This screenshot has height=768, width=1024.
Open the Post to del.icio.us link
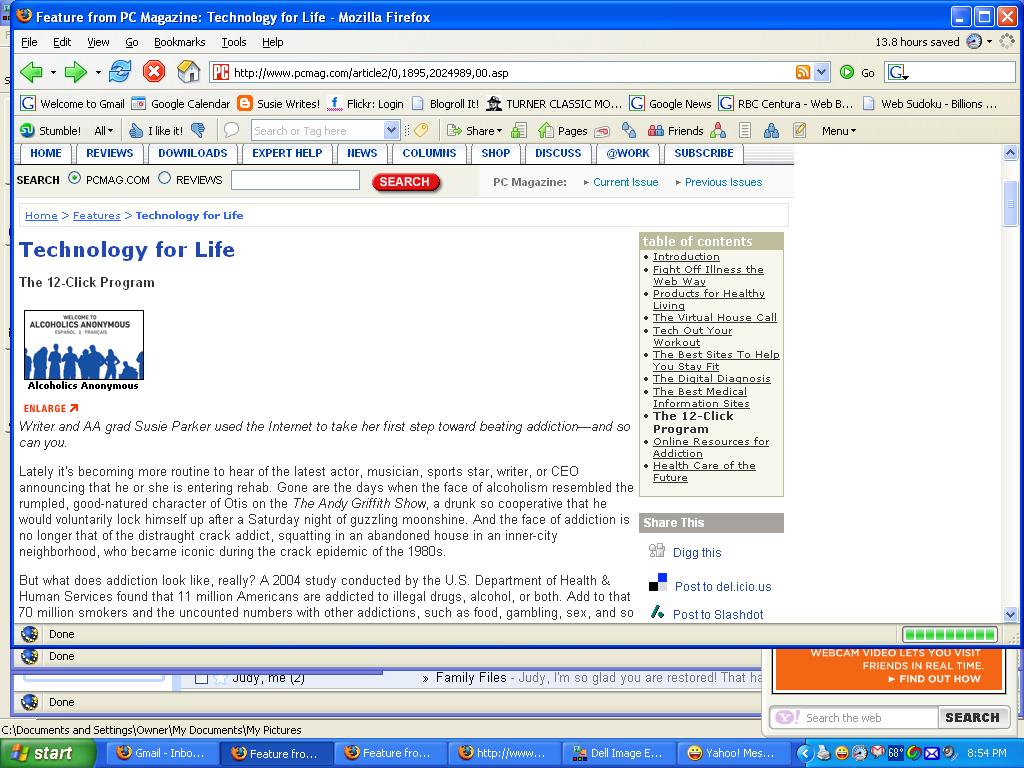tap(723, 586)
